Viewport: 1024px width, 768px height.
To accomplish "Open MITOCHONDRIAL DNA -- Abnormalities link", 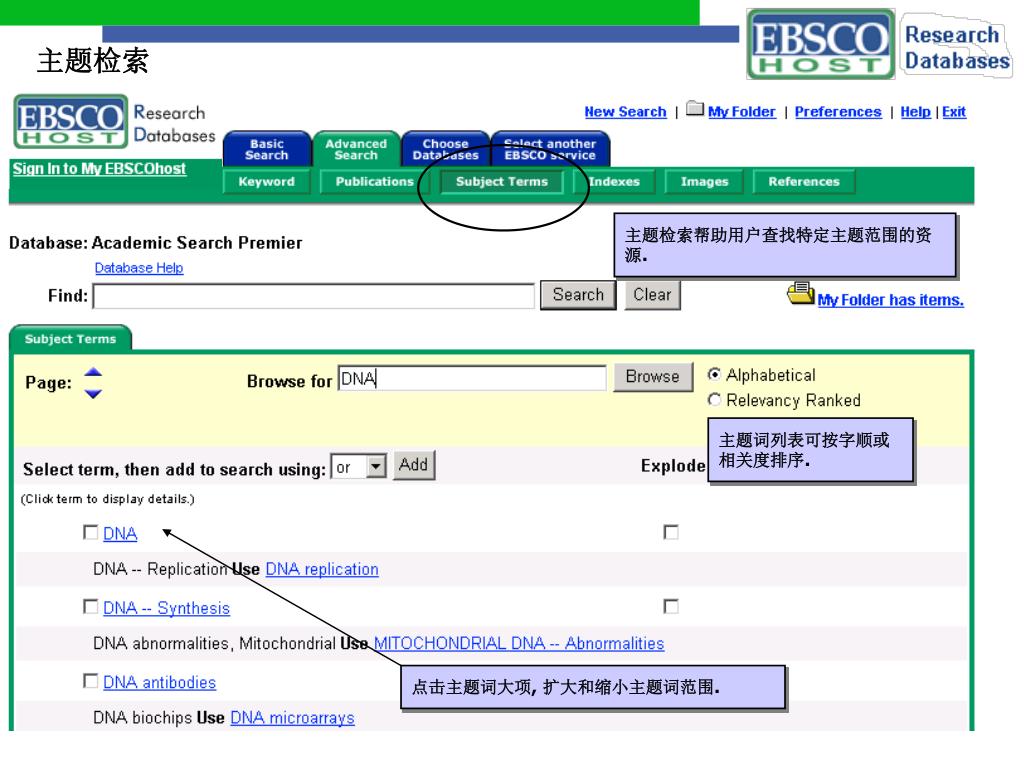I will click(519, 643).
